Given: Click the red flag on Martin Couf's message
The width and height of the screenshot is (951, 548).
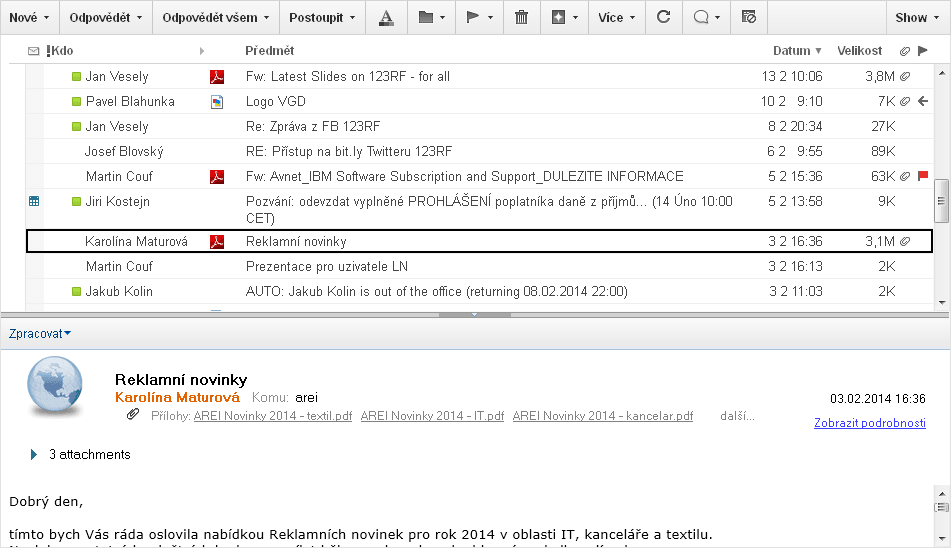Looking at the screenshot, I should [923, 176].
